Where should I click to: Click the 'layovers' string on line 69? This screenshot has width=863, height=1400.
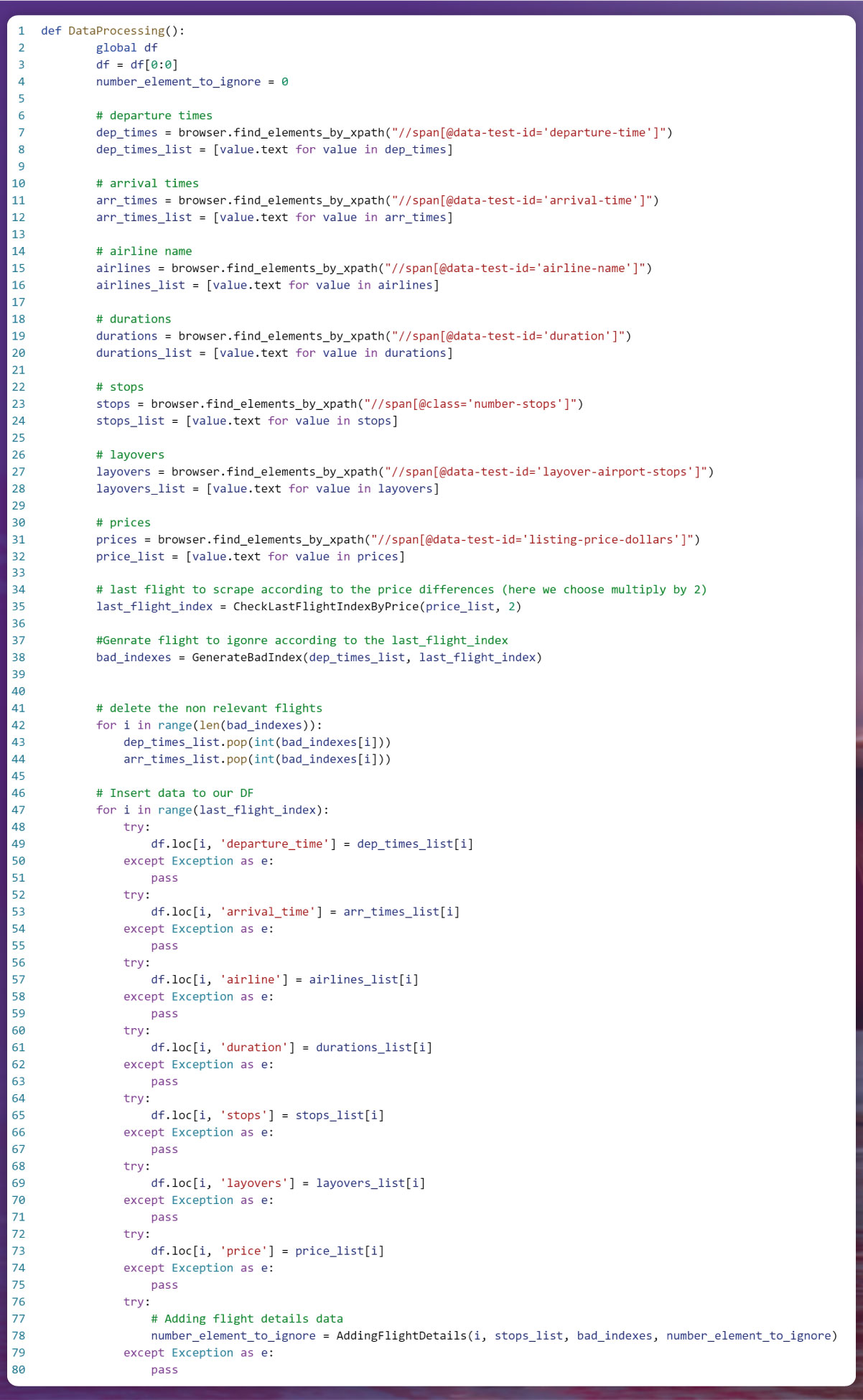pos(254,1184)
